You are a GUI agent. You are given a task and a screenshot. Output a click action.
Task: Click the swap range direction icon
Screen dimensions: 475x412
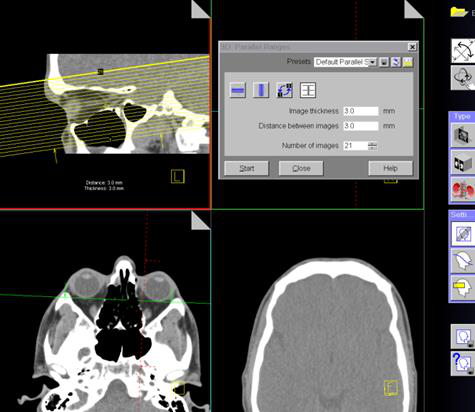click(285, 90)
